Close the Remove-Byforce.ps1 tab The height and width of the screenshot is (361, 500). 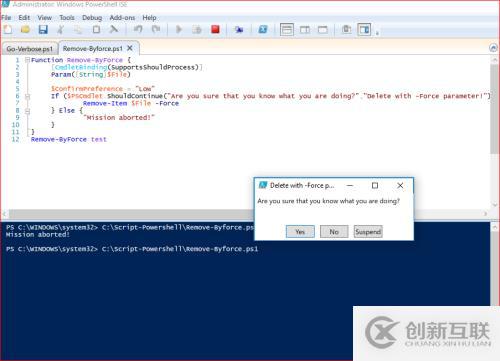(x=130, y=48)
